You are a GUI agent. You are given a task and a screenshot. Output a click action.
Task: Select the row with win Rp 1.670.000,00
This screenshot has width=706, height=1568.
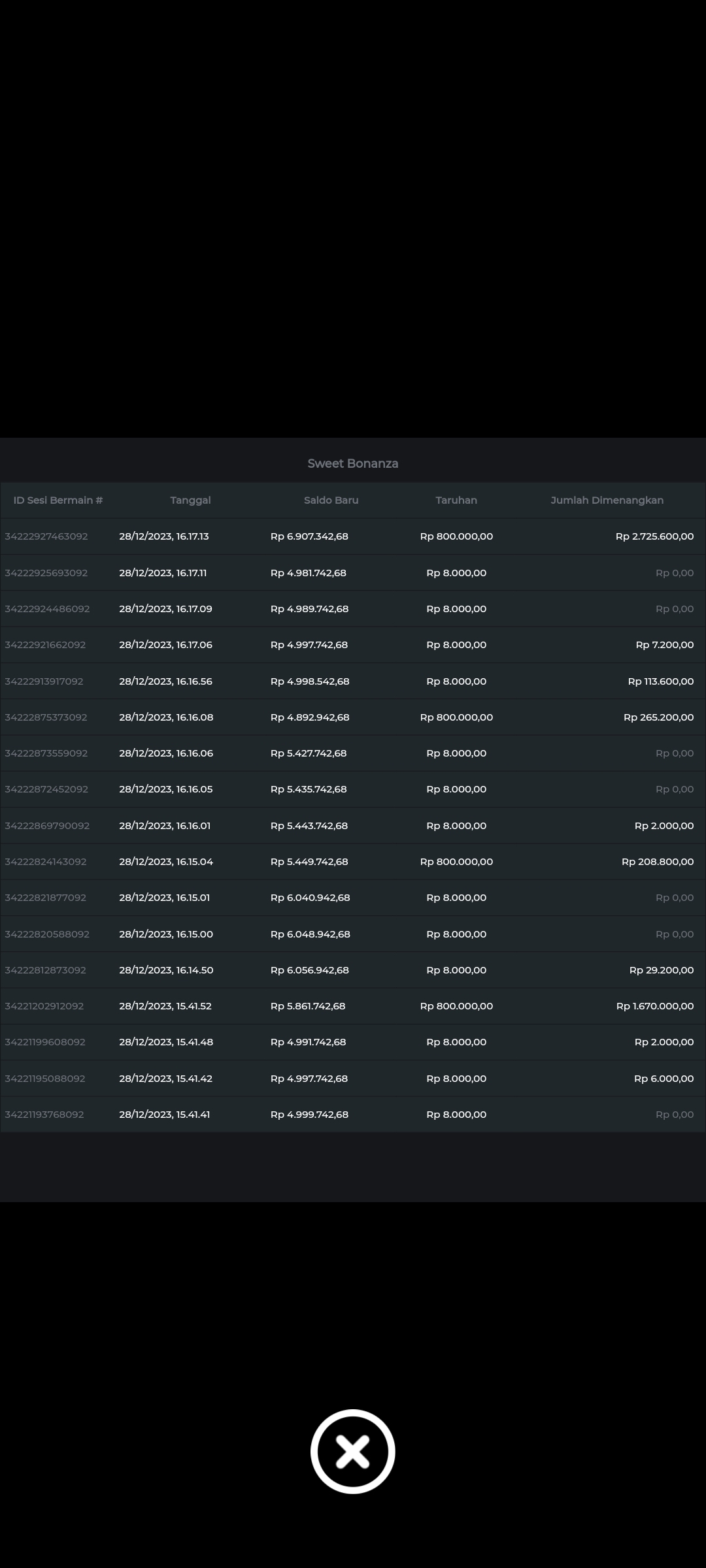(x=654, y=1006)
